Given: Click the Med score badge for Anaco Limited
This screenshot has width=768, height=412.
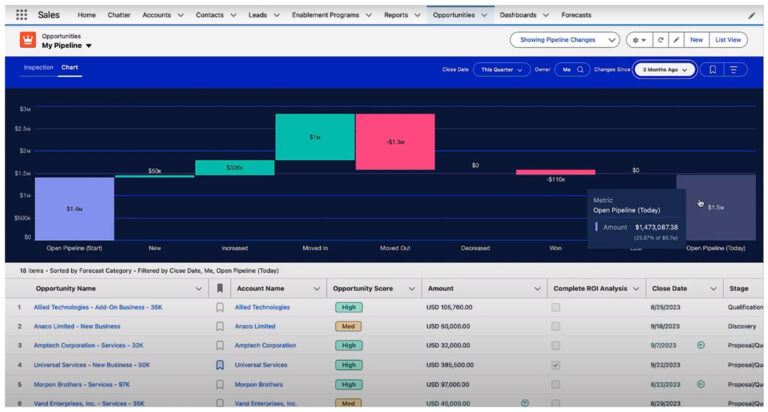Looking at the screenshot, I should pyautogui.click(x=348, y=326).
